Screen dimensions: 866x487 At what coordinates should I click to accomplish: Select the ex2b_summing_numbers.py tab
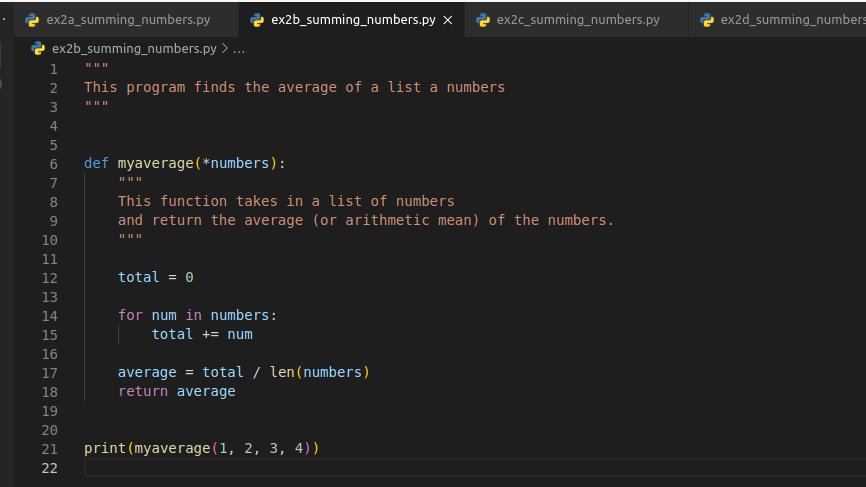click(x=353, y=20)
